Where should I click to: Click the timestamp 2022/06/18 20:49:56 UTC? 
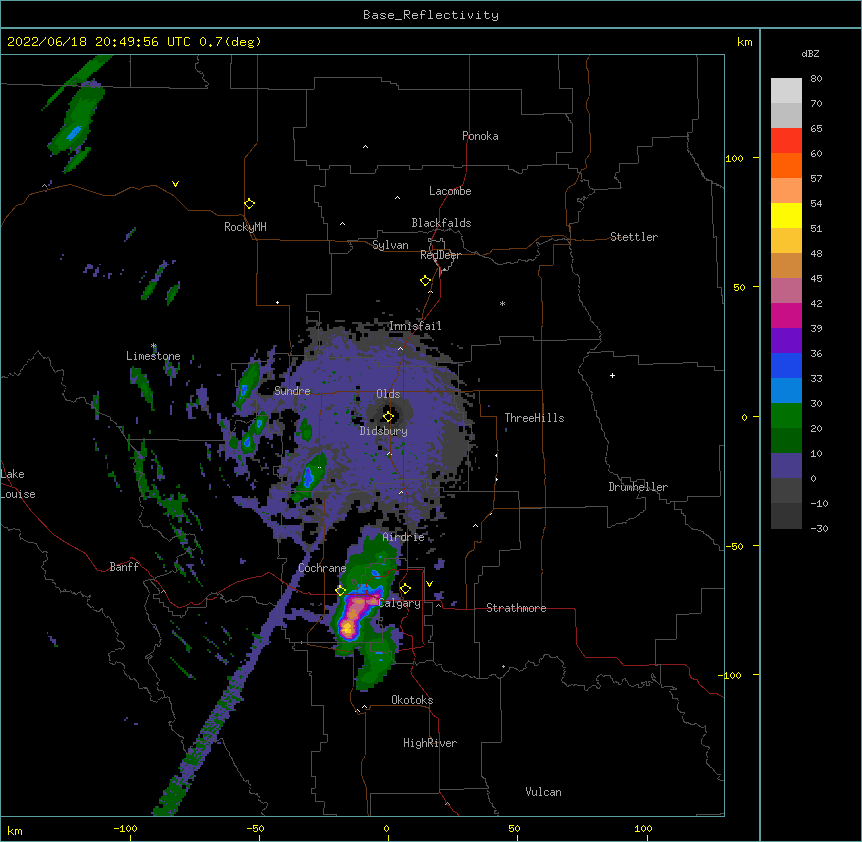[x=99, y=42]
